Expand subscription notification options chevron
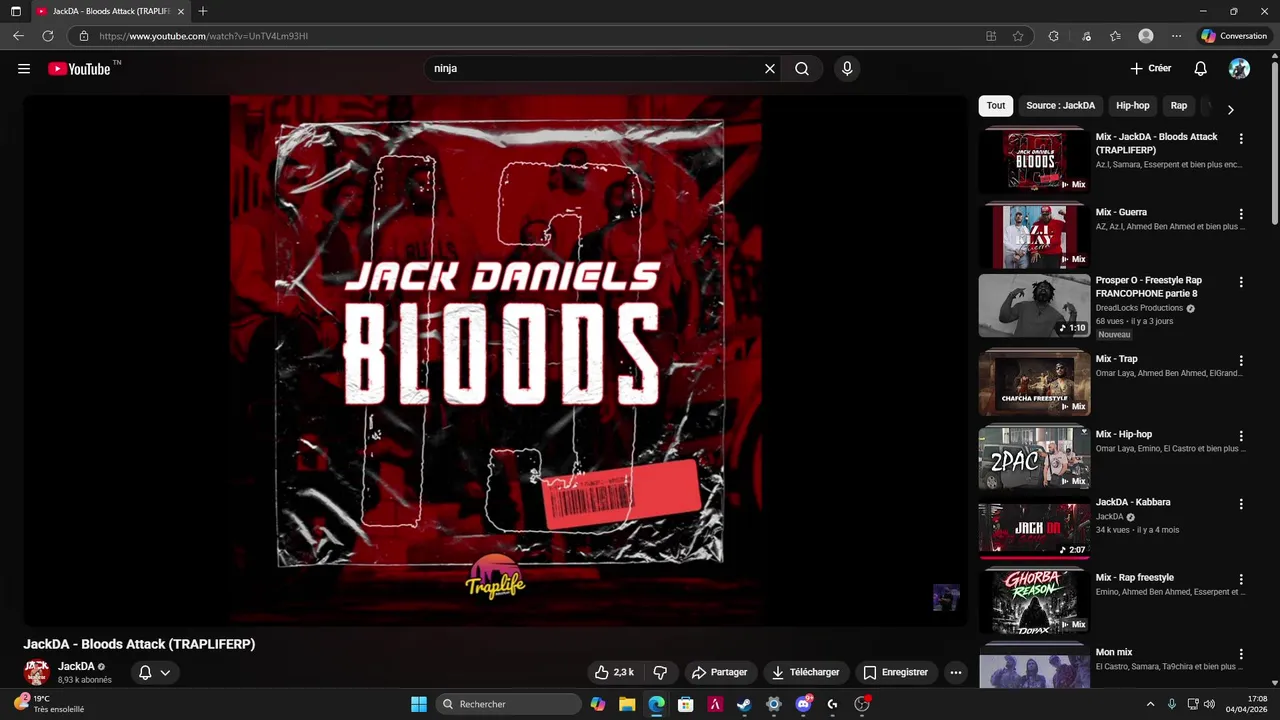The image size is (1280, 720). [165, 672]
